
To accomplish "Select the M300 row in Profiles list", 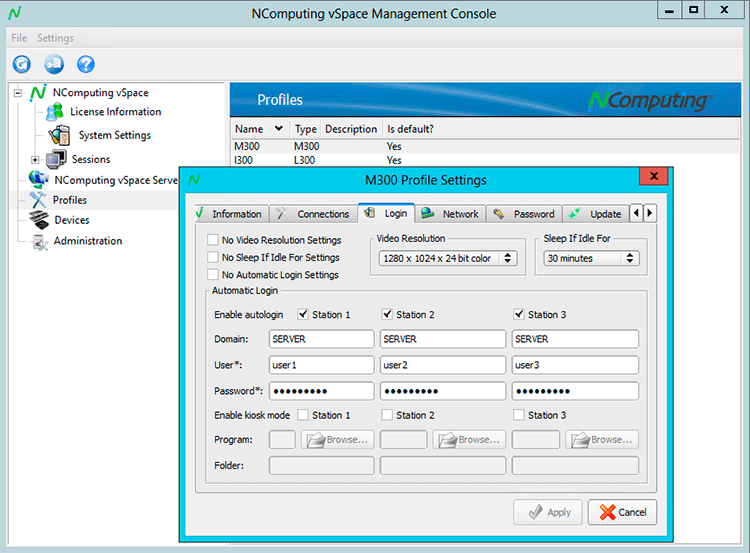I will point(485,146).
